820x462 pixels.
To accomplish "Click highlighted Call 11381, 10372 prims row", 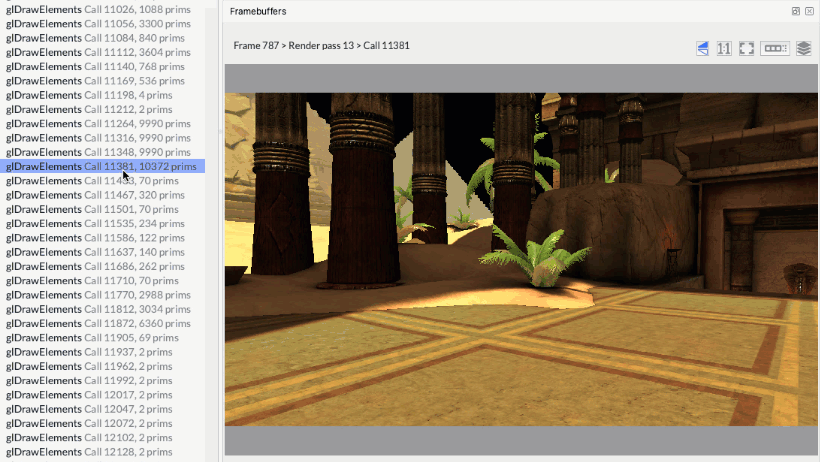I will (101, 166).
